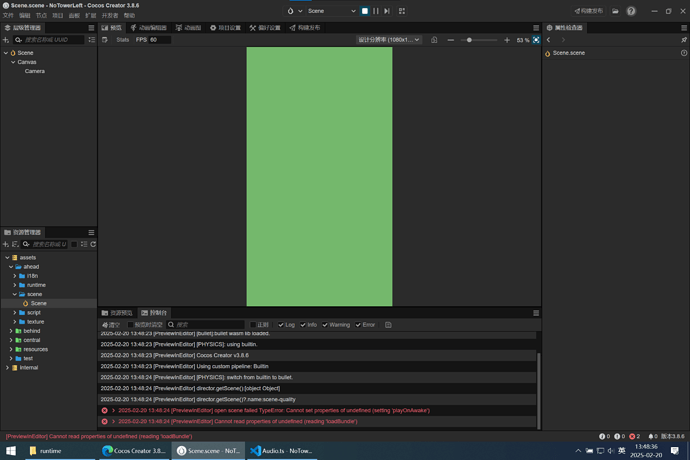Click the FPS value field showing 60
690x460 pixels.
point(159,40)
